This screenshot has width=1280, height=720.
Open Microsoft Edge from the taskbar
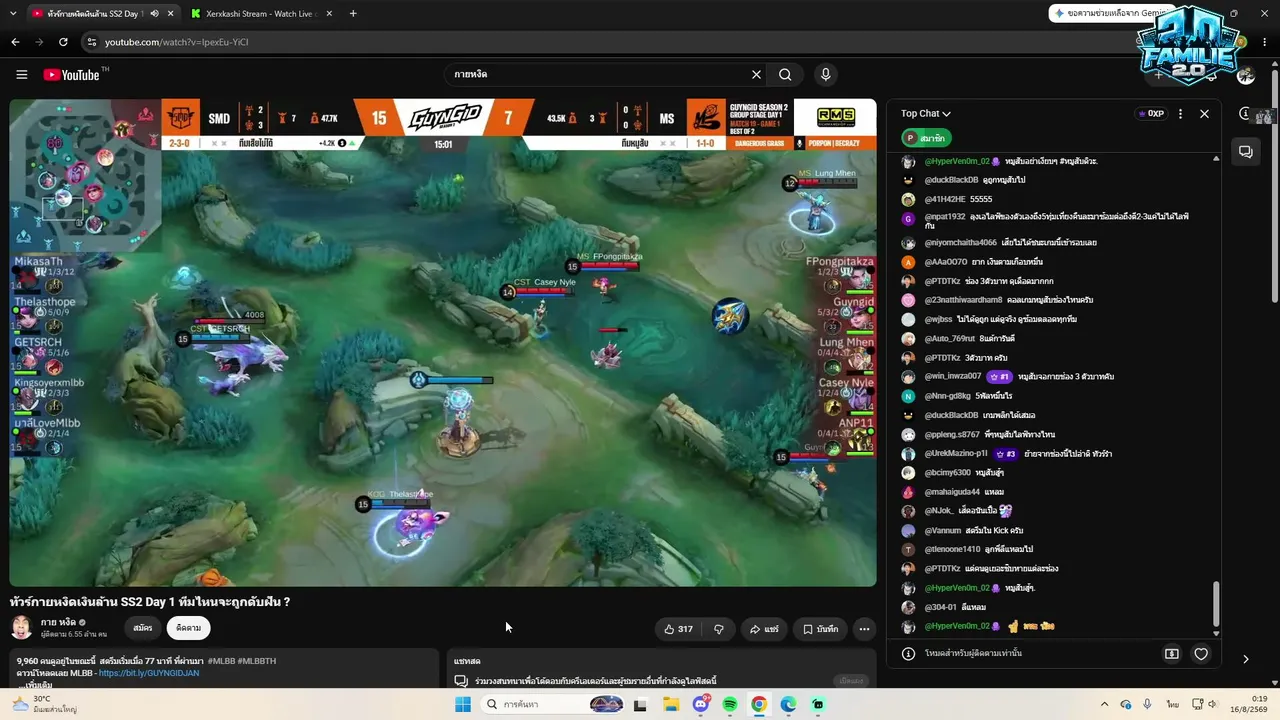pyautogui.click(x=789, y=704)
